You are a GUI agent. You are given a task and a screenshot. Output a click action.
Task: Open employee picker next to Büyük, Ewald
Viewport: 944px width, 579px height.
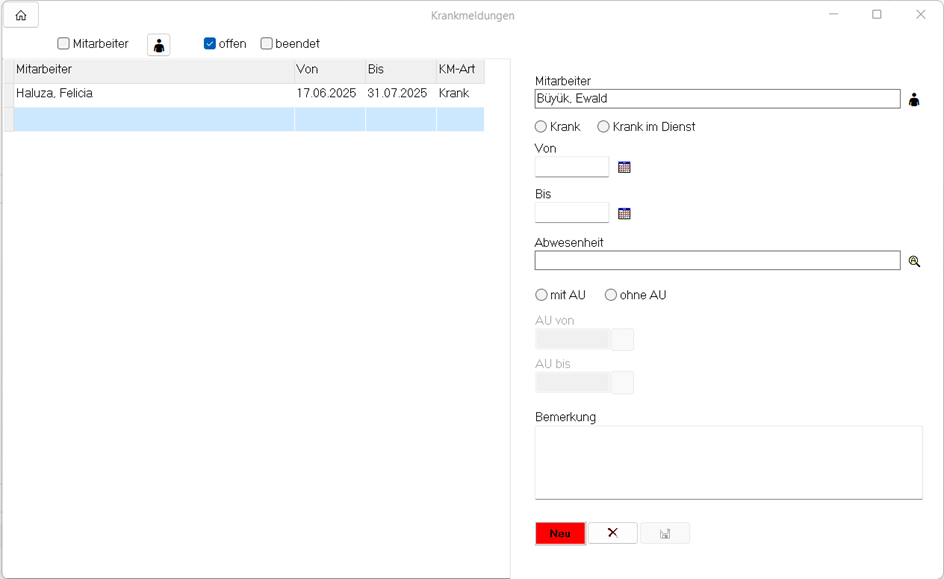click(x=914, y=99)
